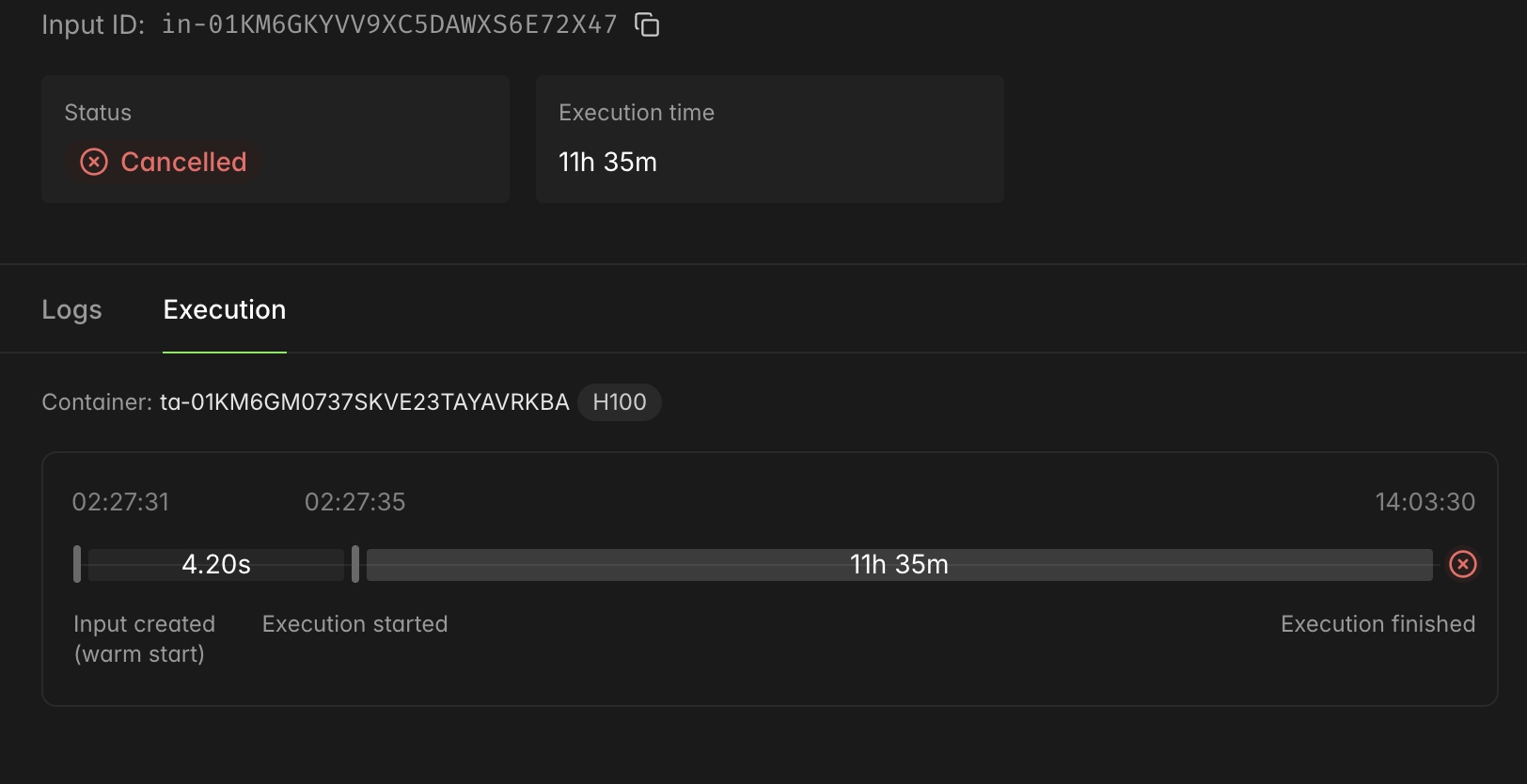Click the 02:27:35 execution start timestamp
Image resolution: width=1527 pixels, height=784 pixels.
[x=354, y=502]
